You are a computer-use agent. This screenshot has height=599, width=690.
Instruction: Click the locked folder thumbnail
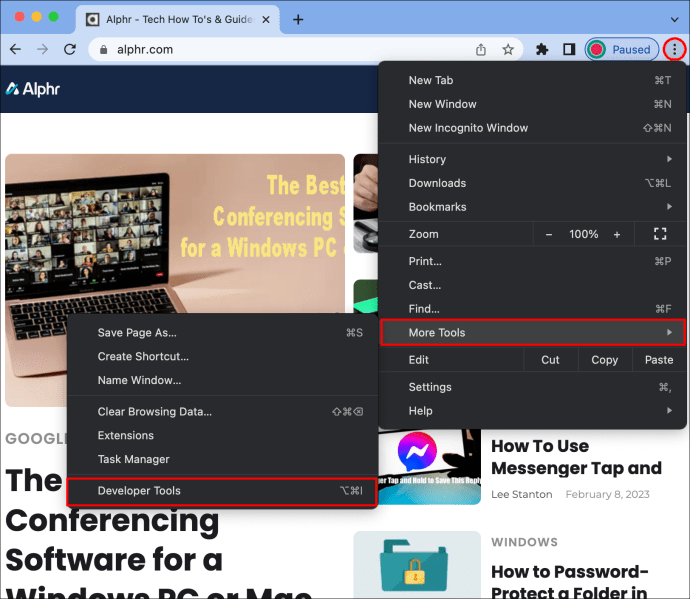(417, 565)
